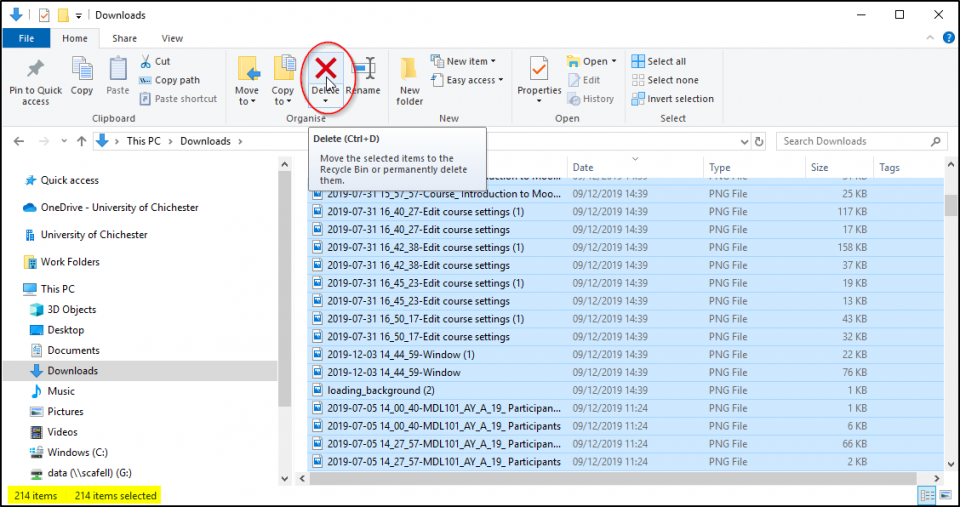Click Invert selection
Screen dimensions: 960x507
pos(673,99)
